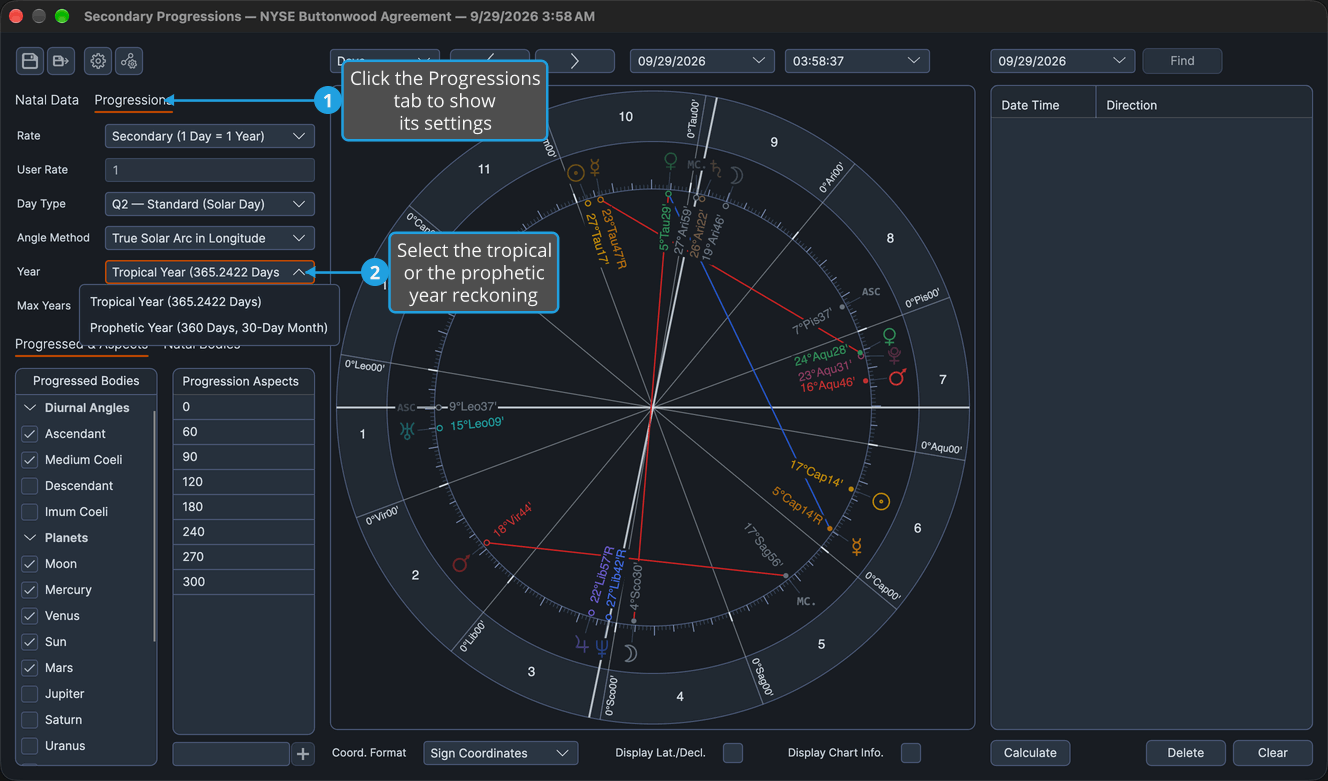The image size is (1328, 781).
Task: Toggle the Display Lat./Decl. checkbox
Action: [x=733, y=753]
